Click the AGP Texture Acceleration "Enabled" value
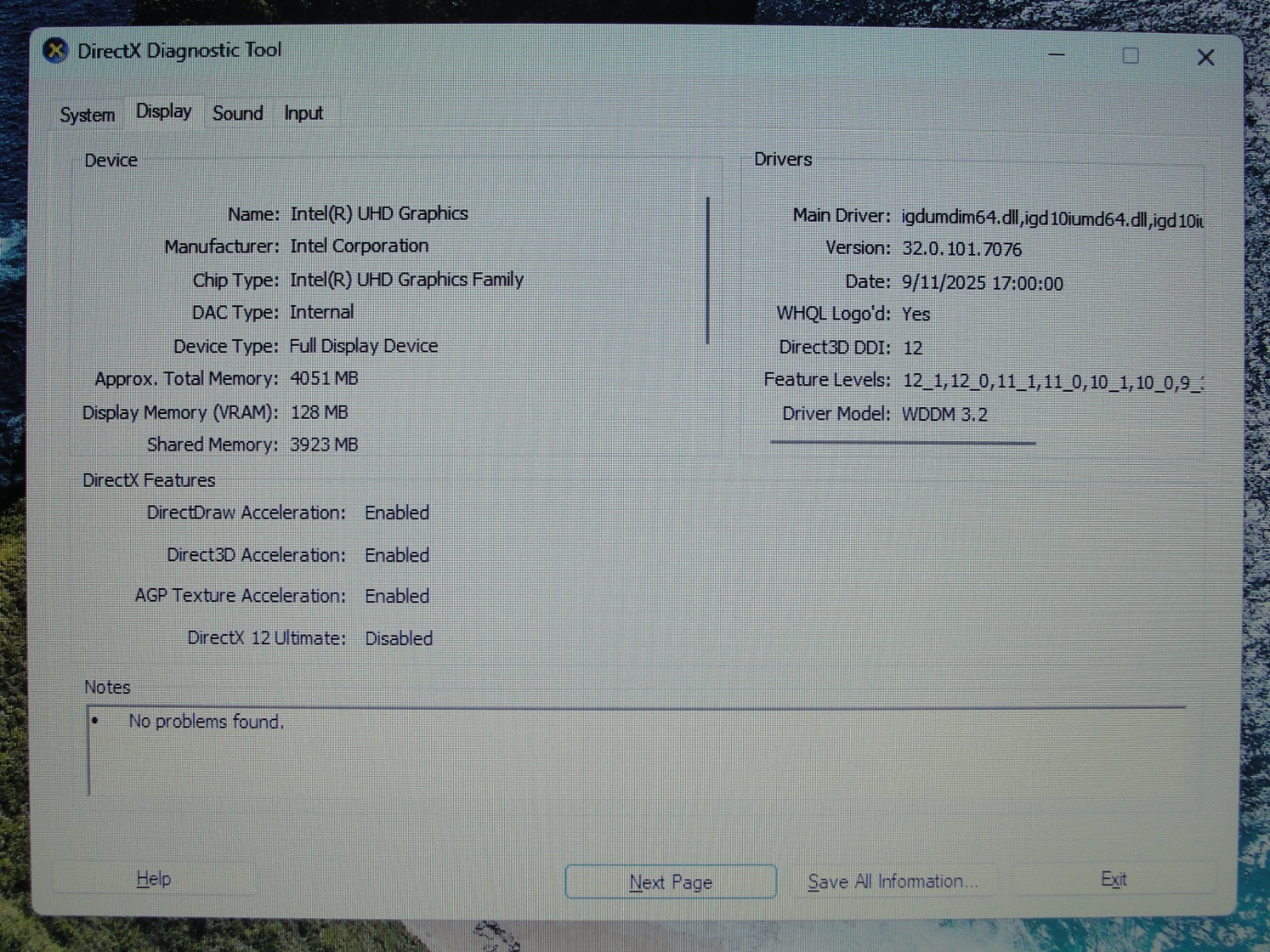Screen dimensions: 1270x952 click(x=397, y=596)
